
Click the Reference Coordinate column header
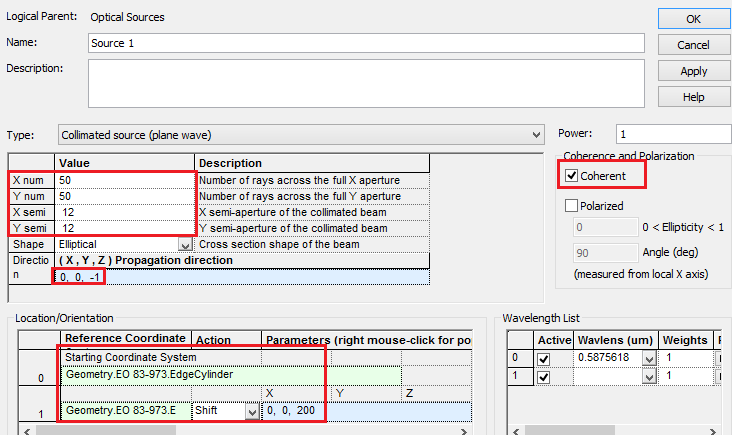126,339
